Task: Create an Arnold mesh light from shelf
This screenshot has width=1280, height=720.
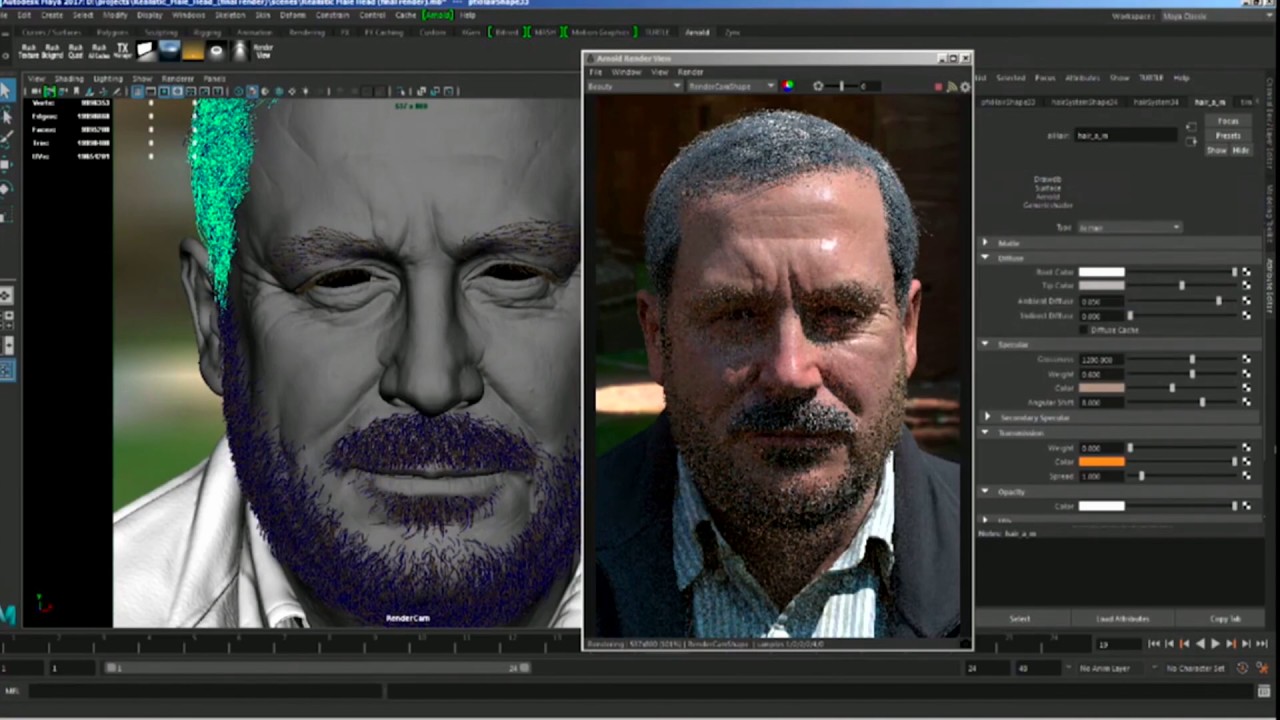Action: pos(216,50)
